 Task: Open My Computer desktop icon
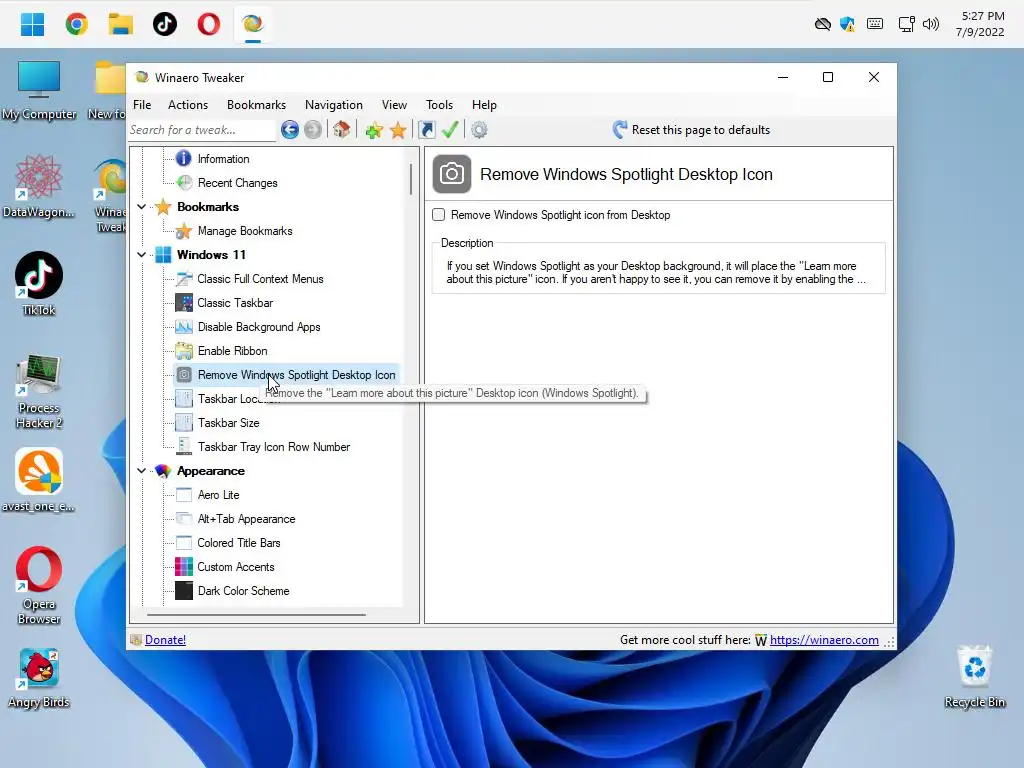coord(39,90)
